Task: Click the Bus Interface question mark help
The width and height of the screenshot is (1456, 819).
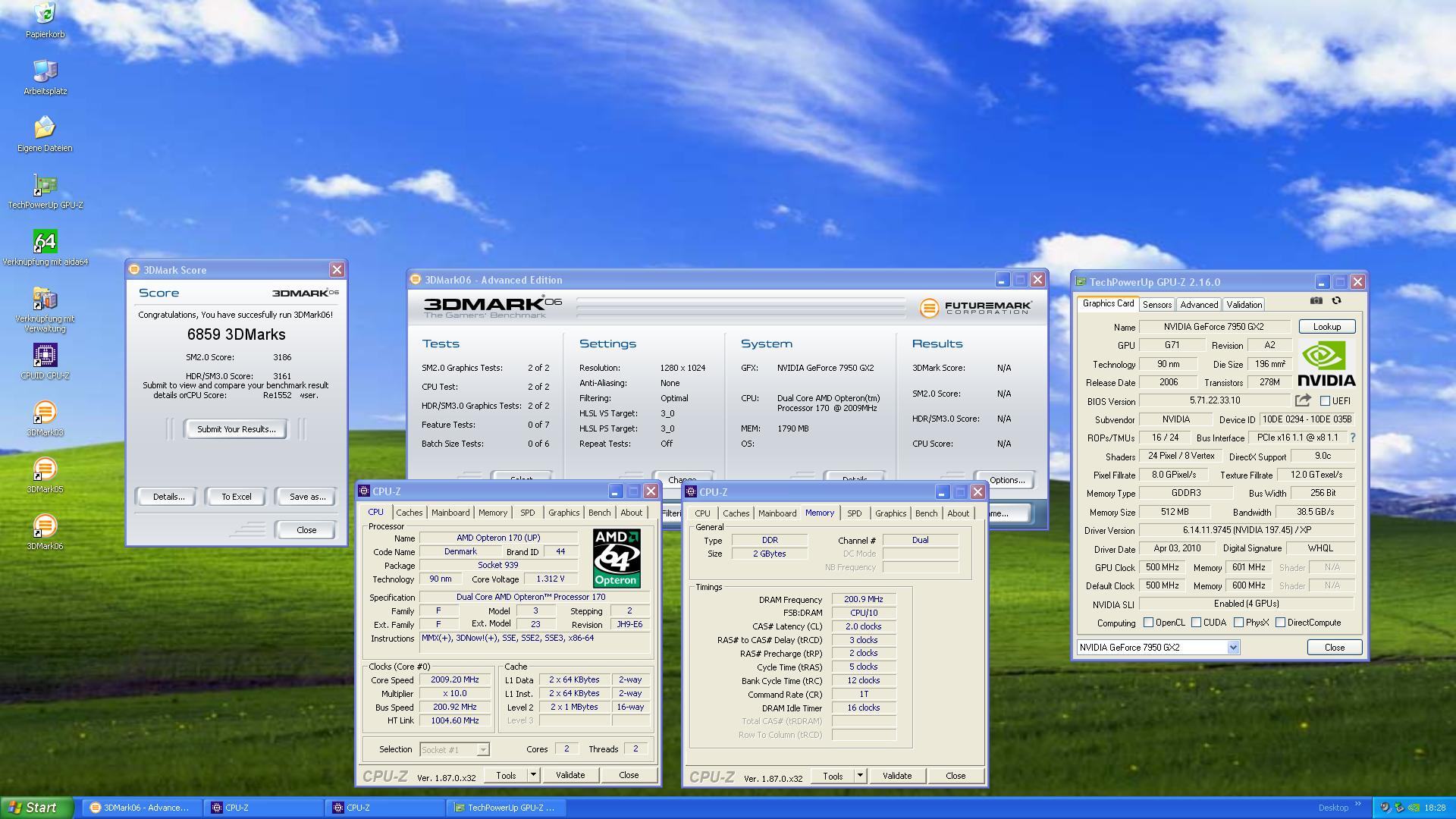Action: [x=1353, y=438]
